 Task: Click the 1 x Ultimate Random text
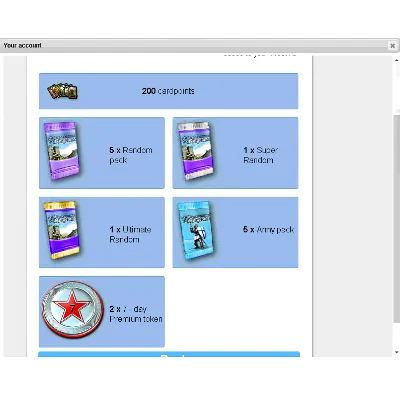click(130, 234)
